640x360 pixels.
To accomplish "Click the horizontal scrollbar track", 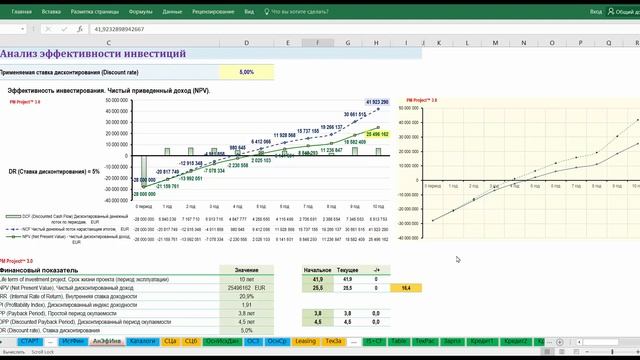I will tap(612, 342).
